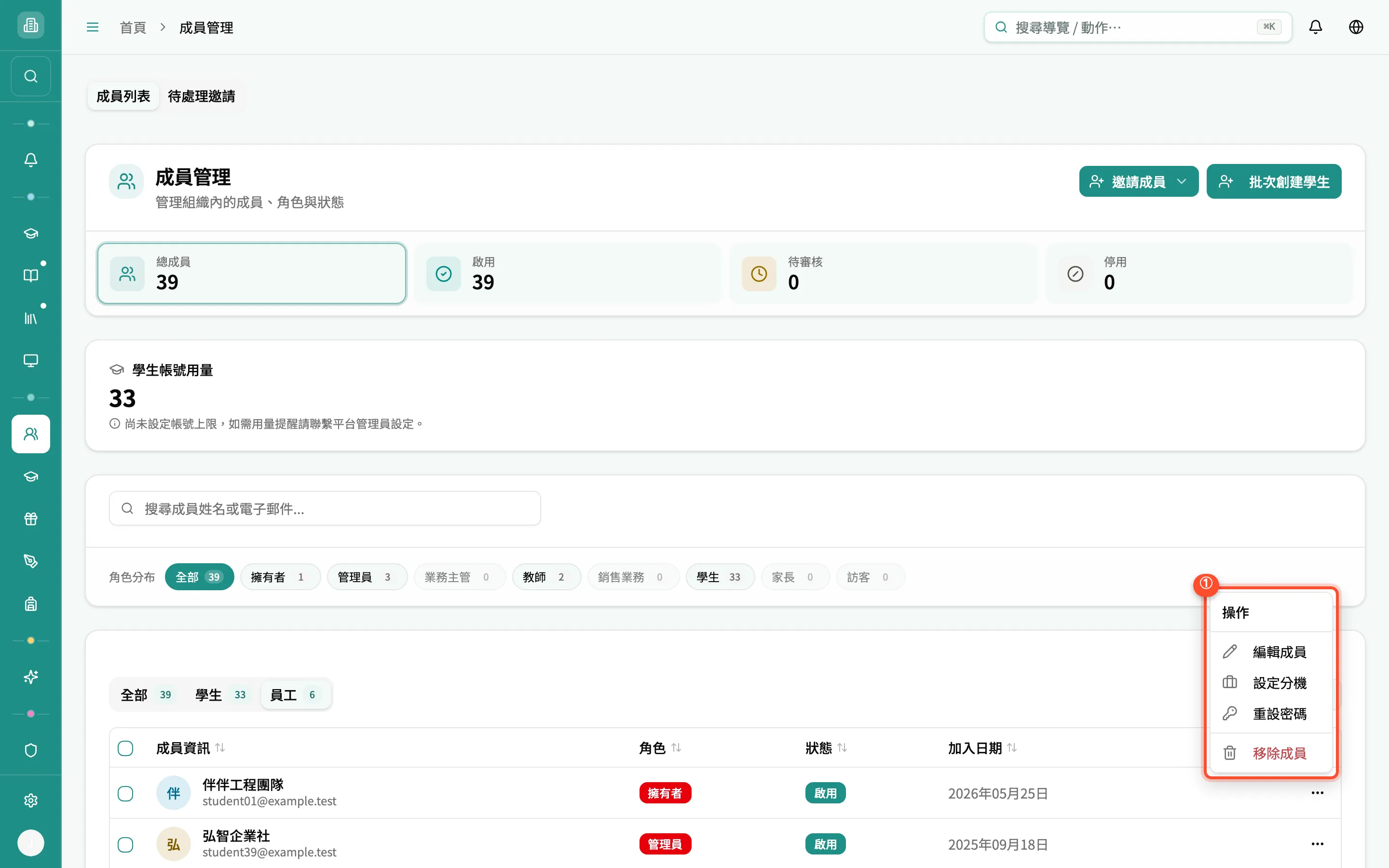1389x868 pixels.
Task: Filter by the 擁有者 role chip
Action: pos(280,577)
